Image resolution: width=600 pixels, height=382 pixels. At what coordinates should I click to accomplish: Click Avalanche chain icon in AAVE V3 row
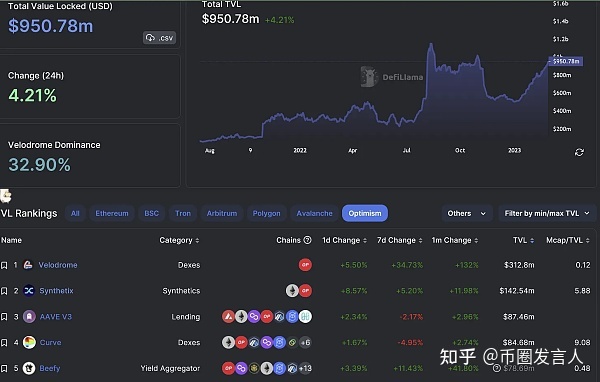click(x=228, y=317)
